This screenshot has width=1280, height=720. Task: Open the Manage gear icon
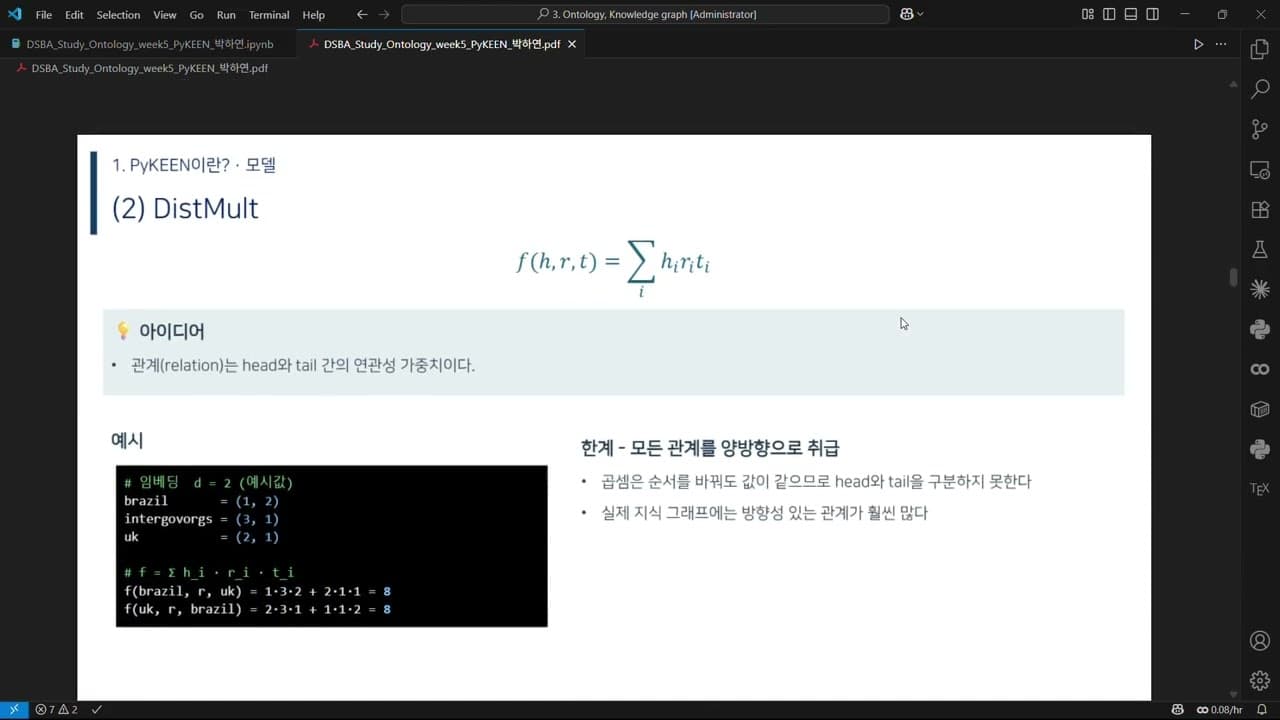[1260, 681]
